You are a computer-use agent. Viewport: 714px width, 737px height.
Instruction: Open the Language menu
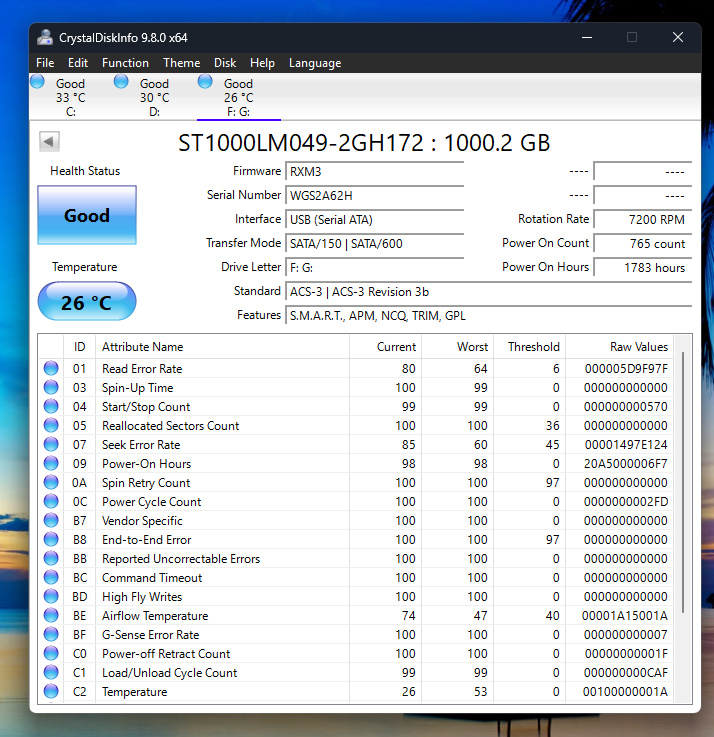coord(315,63)
